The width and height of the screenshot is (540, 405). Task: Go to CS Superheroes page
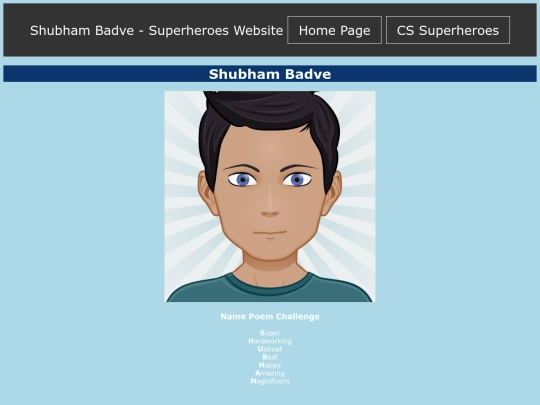pyautogui.click(x=448, y=30)
